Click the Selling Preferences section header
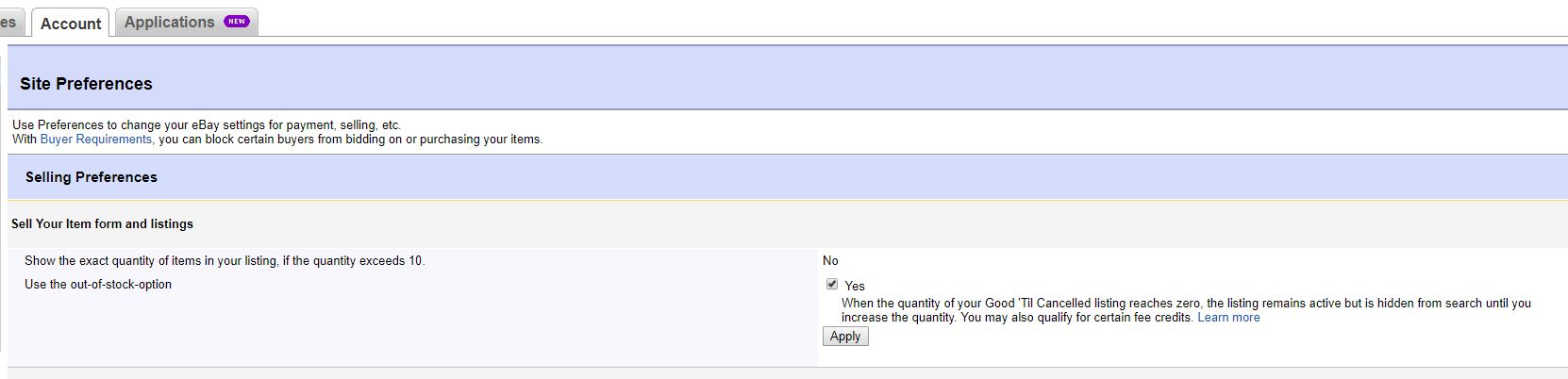Viewport: 1568px width, 379px height. 92,177
